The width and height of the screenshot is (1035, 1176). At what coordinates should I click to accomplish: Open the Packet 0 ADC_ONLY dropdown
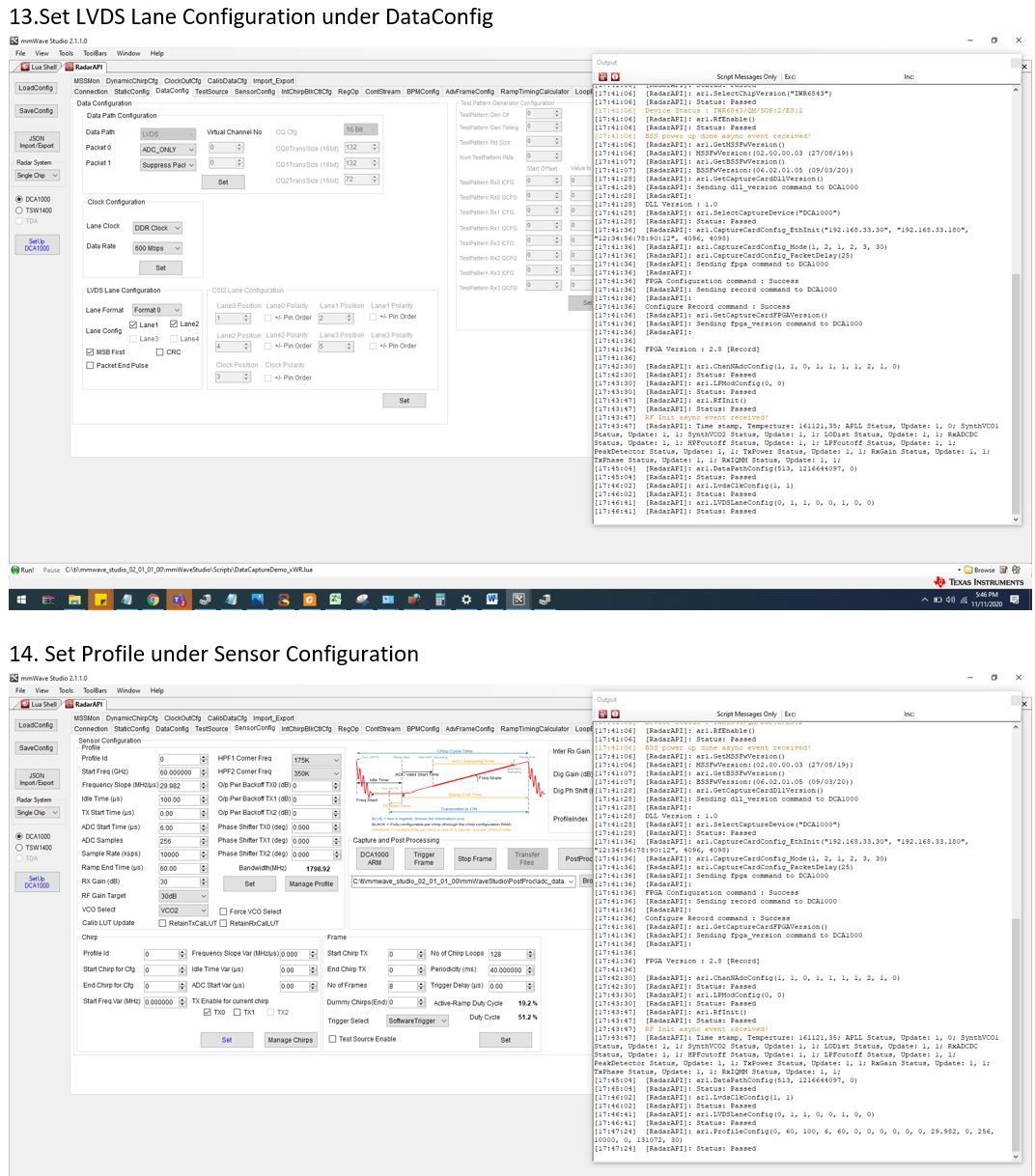[x=168, y=150]
